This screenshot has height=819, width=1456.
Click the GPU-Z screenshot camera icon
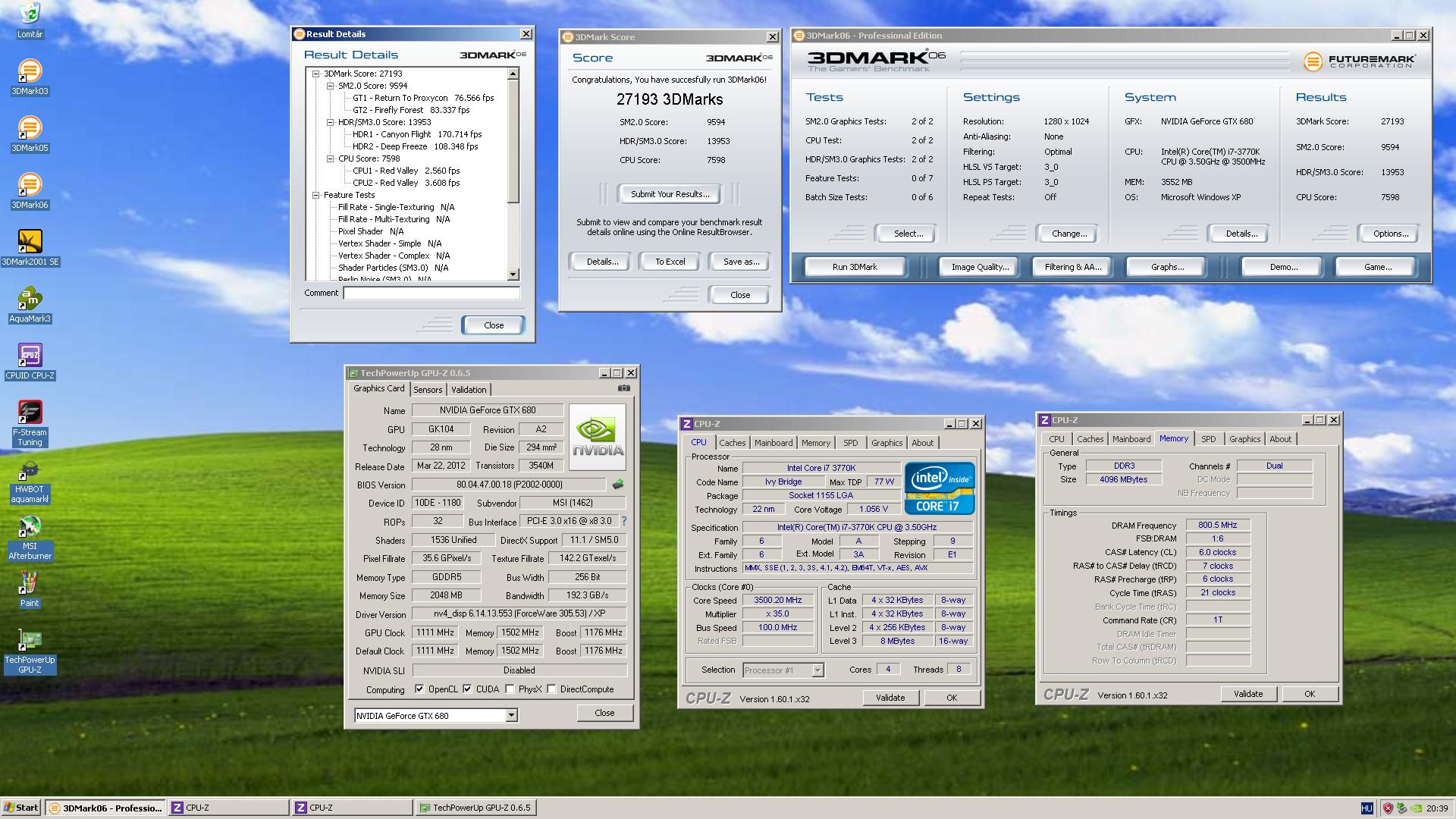pos(623,388)
